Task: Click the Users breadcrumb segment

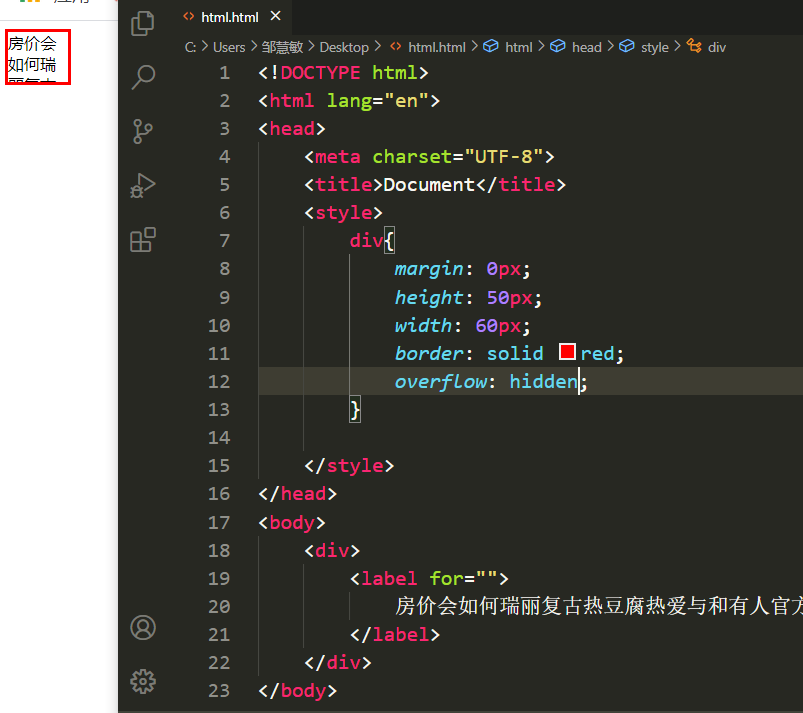Action: 229,47
